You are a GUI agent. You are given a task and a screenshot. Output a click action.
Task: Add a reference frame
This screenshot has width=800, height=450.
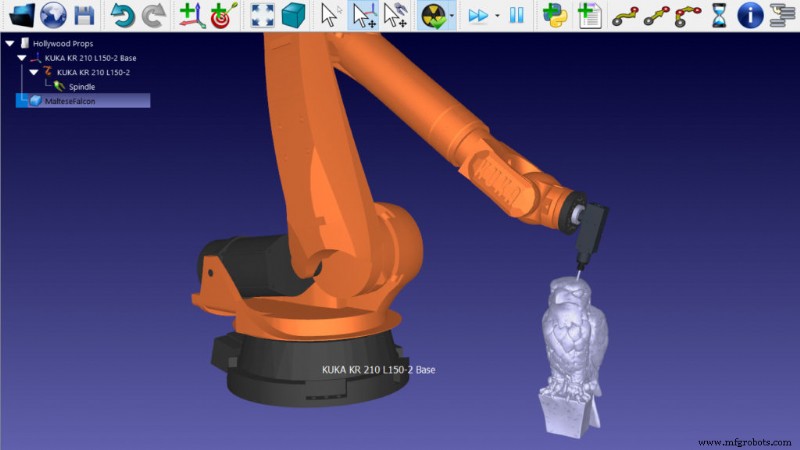(x=192, y=15)
